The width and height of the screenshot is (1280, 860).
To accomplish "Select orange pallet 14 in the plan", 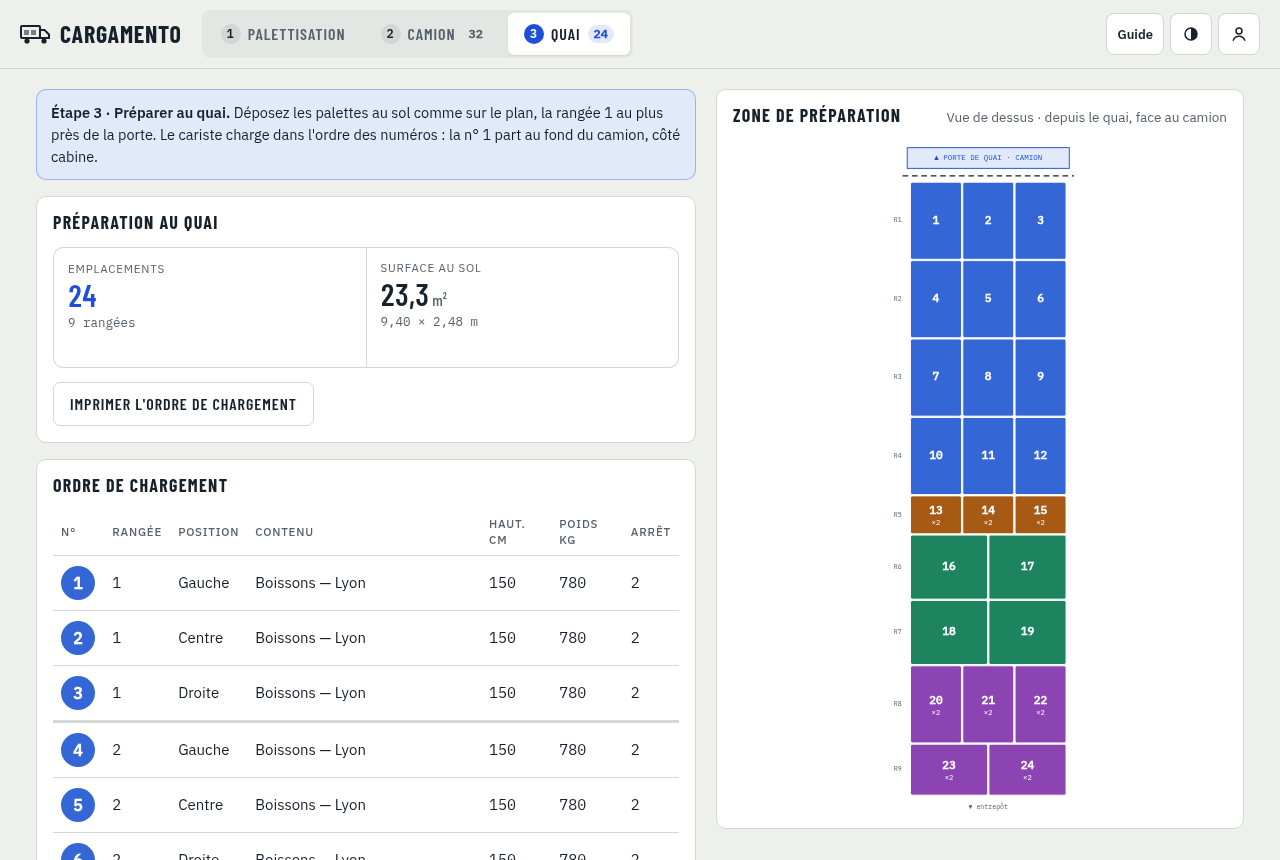I will click(x=988, y=514).
